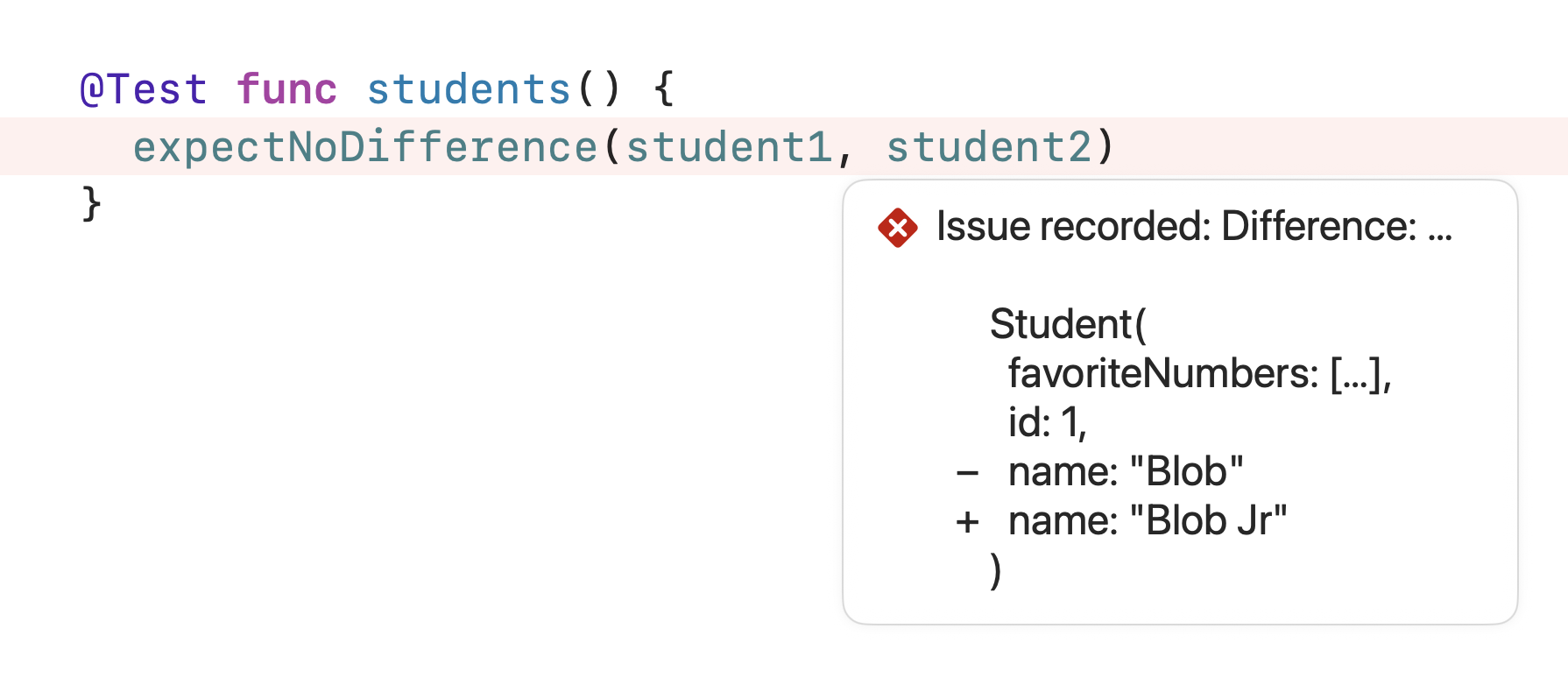This screenshot has height=685, width=1568.
Task: Click the opening brace after students()
Action: [x=664, y=89]
